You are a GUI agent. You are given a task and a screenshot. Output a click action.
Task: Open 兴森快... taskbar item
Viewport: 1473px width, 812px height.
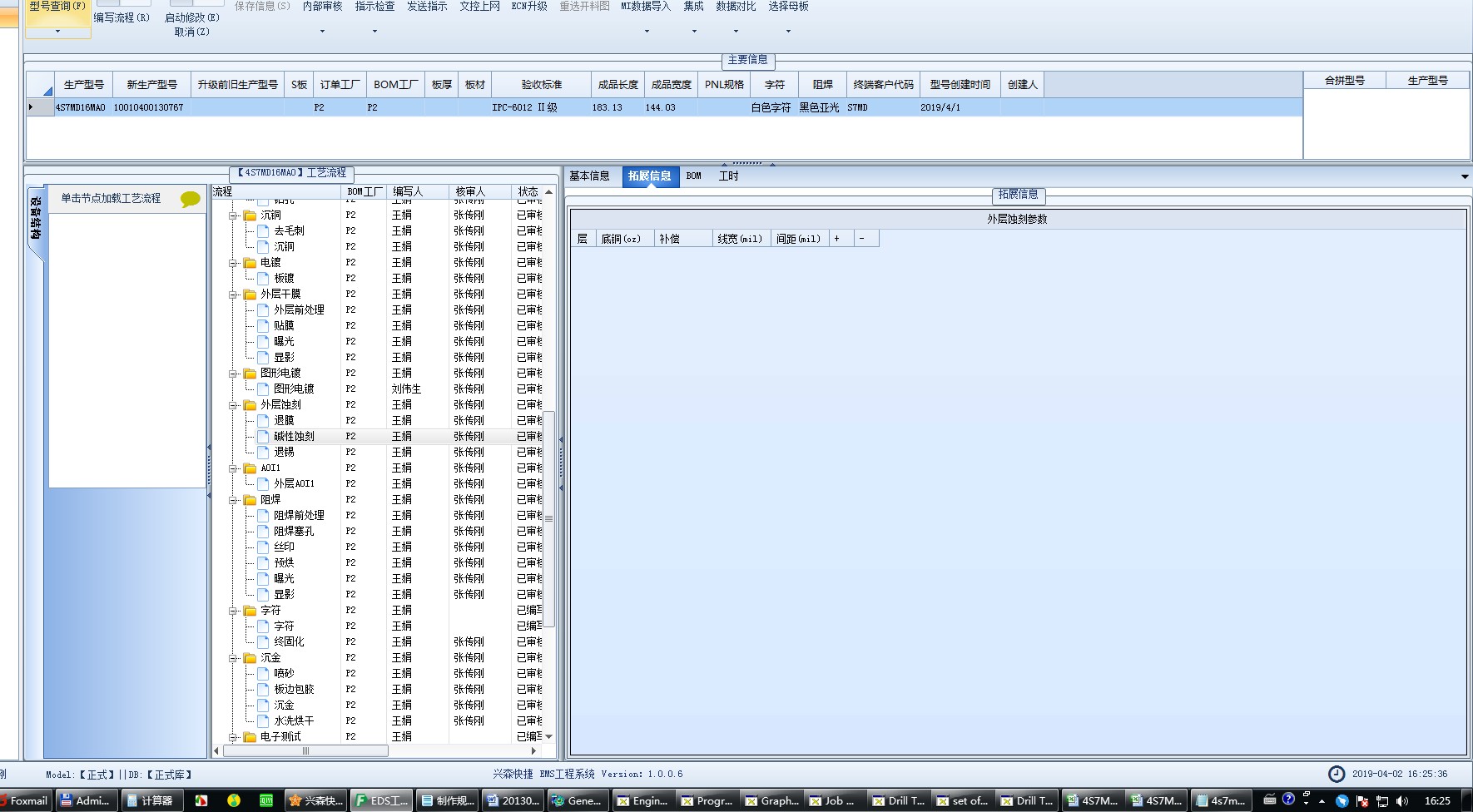tap(315, 800)
